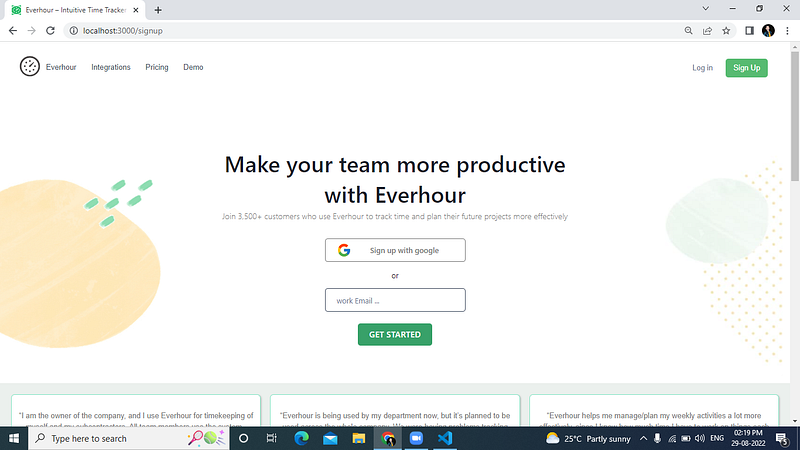Open the zoom magnifier icon in address bar

tap(688, 31)
